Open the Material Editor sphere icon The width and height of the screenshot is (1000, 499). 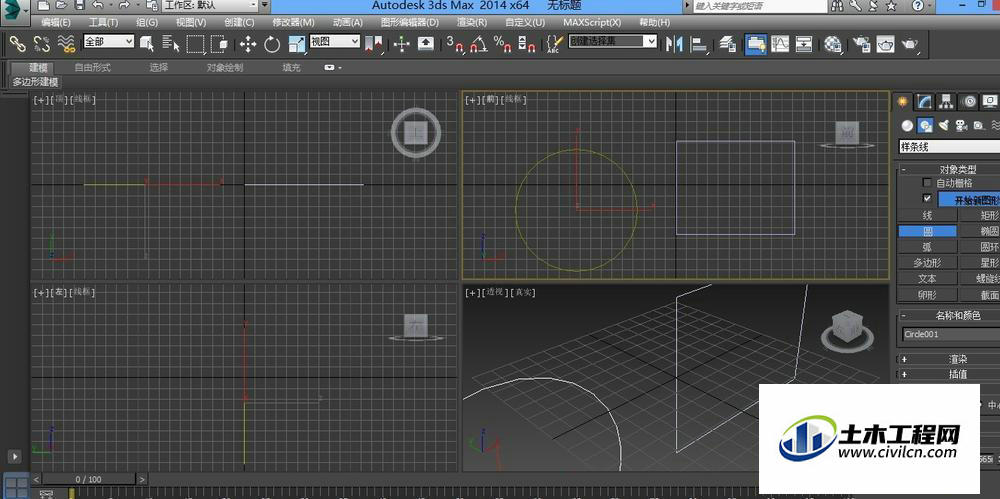pyautogui.click(x=832, y=44)
